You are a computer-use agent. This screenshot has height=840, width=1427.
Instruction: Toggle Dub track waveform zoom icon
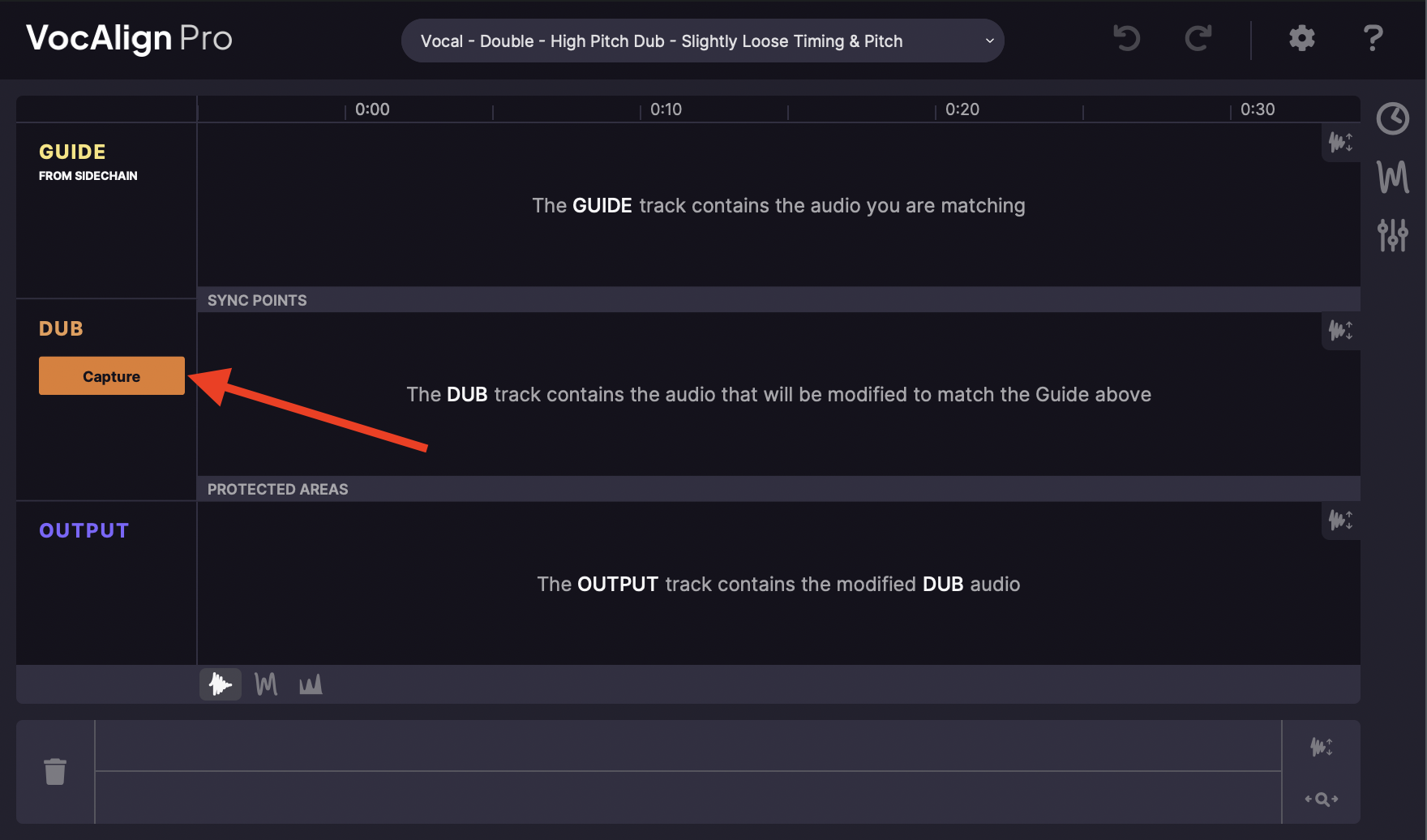point(1340,331)
